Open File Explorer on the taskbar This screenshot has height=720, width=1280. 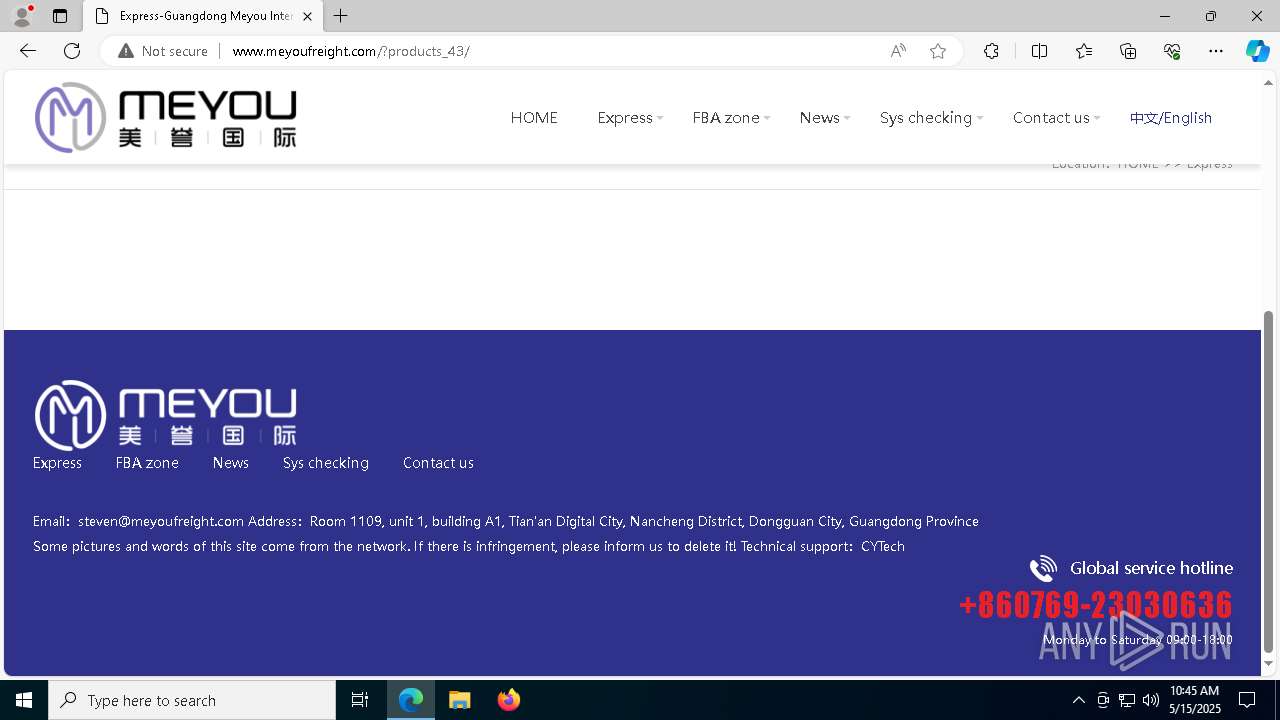tap(460, 700)
